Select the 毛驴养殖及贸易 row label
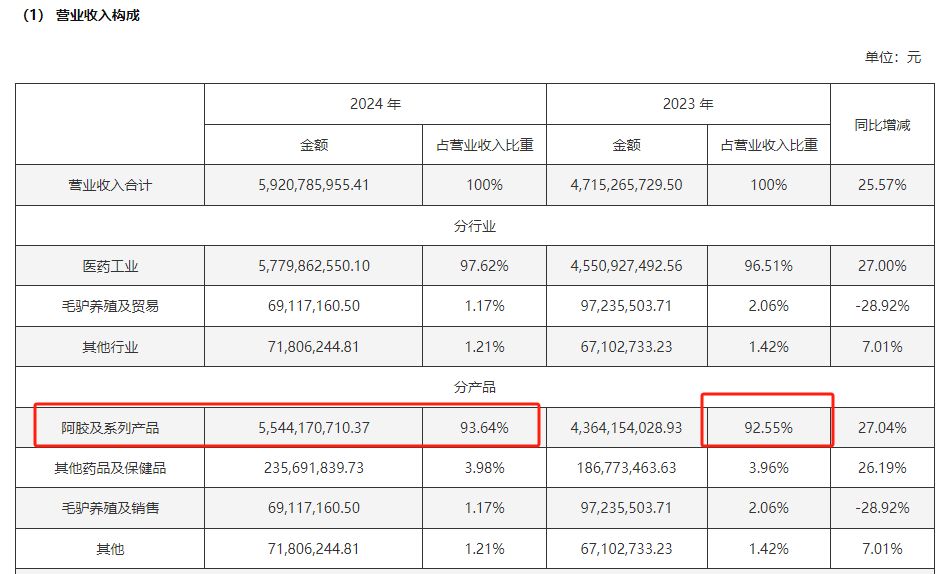 pyautogui.click(x=110, y=306)
